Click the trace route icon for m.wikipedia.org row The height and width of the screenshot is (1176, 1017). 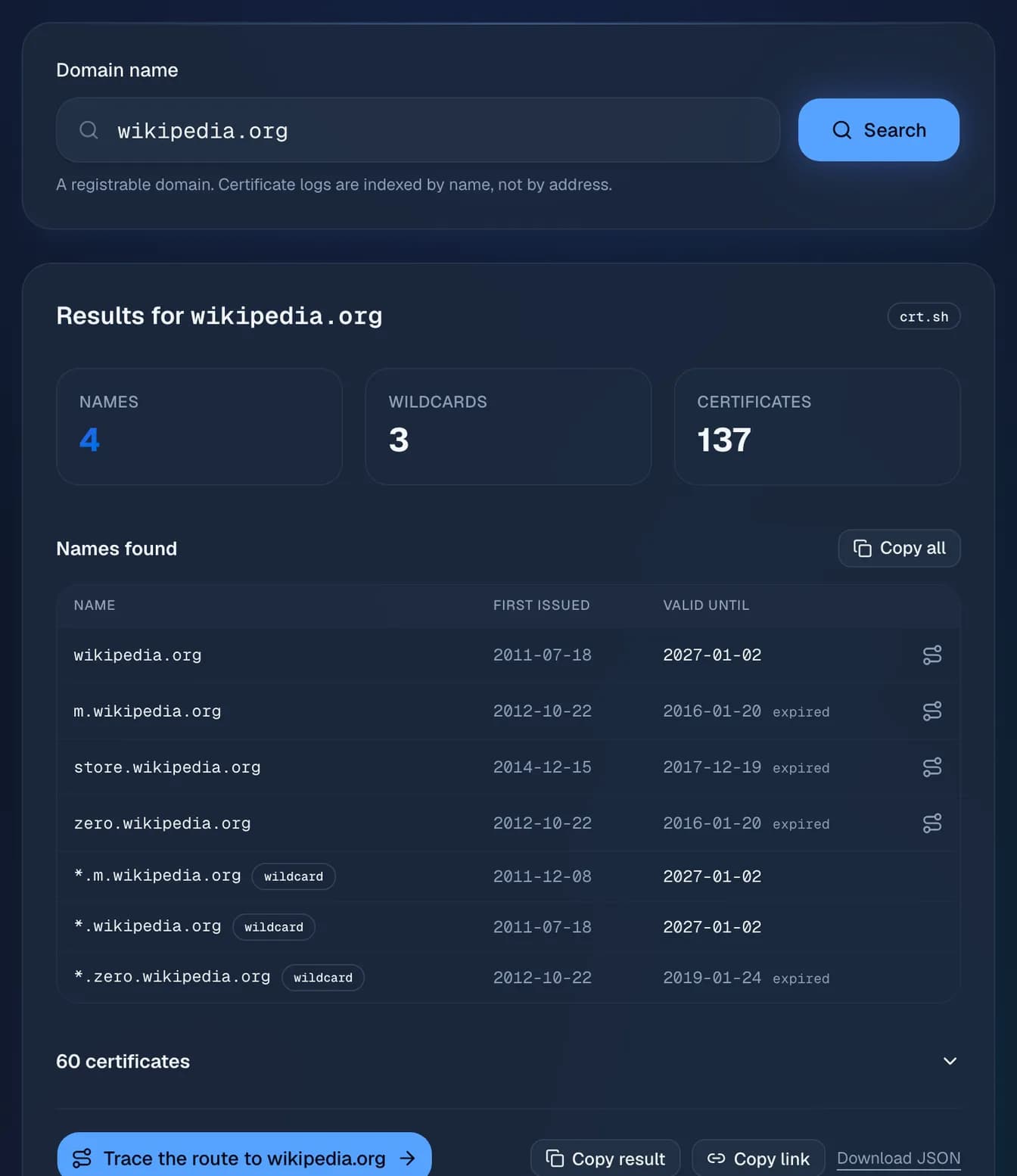[931, 711]
